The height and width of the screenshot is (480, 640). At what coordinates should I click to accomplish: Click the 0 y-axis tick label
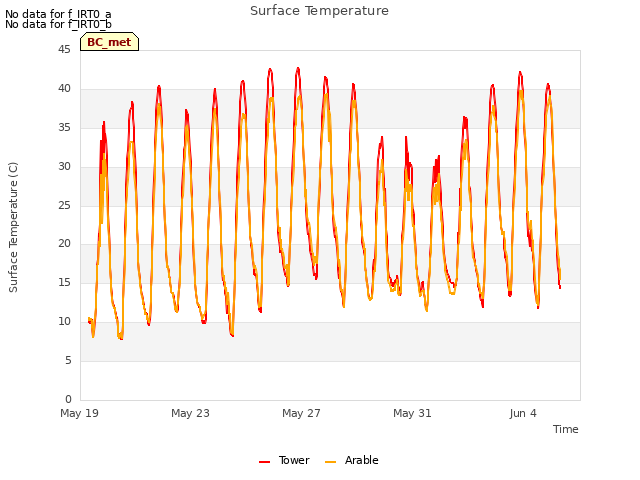pyautogui.click(x=68, y=399)
